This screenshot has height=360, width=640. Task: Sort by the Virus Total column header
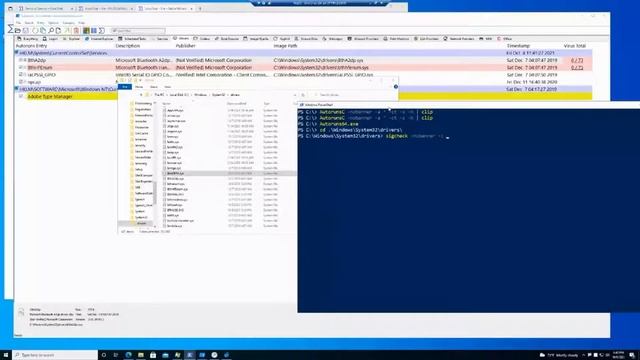(575, 46)
